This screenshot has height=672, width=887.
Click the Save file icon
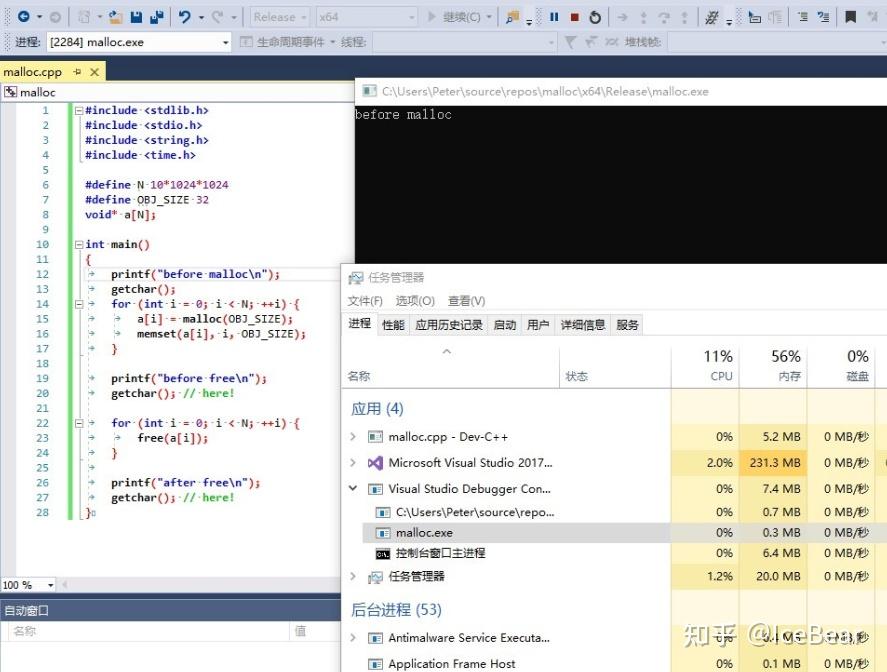click(x=136, y=17)
